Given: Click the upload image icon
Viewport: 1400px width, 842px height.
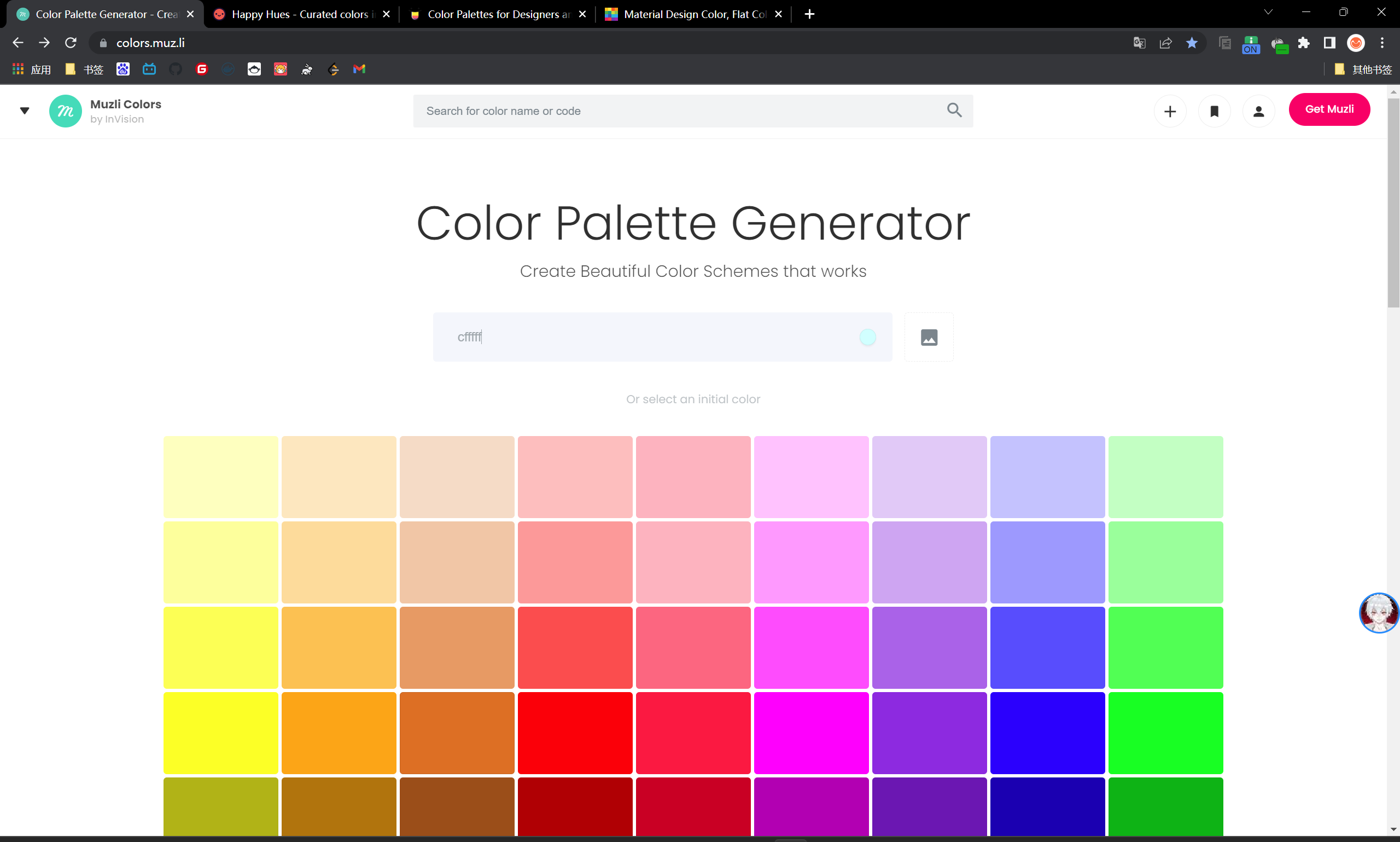Looking at the screenshot, I should pyautogui.click(x=928, y=337).
